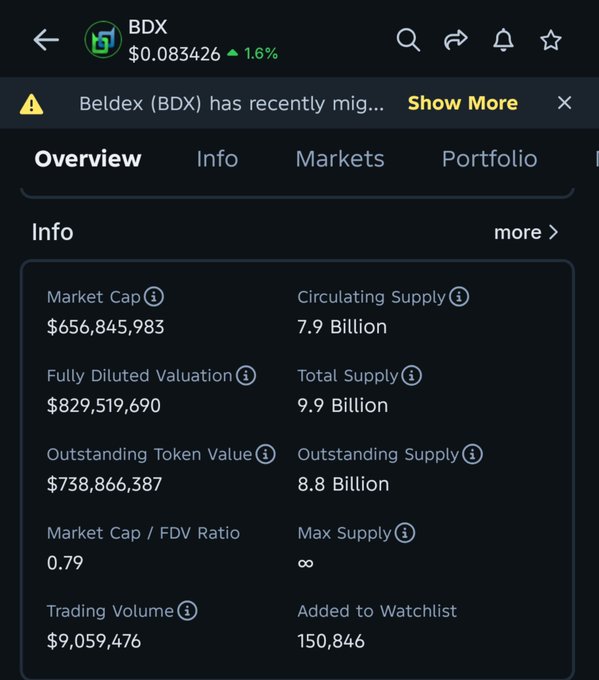Tap the FDV value $829,519,690

click(104, 405)
